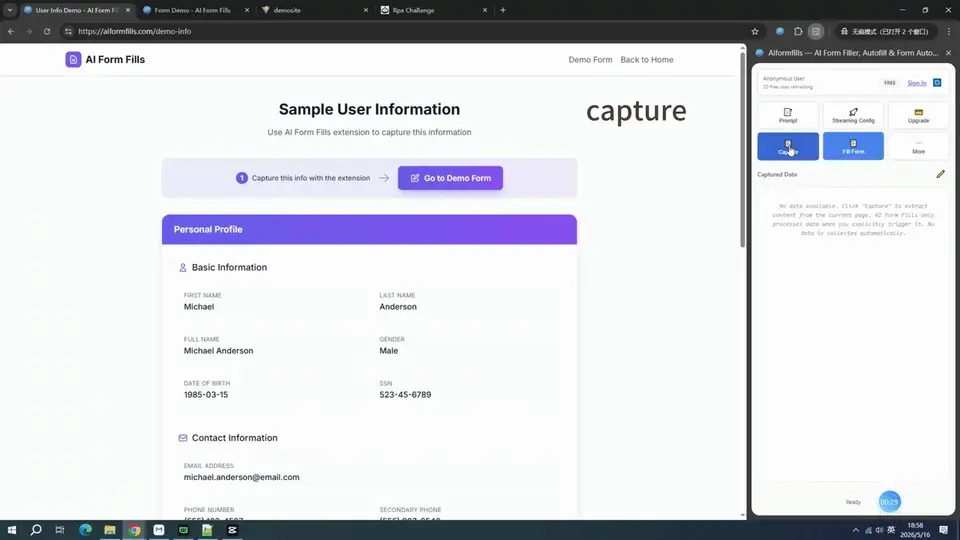Open Streaming Config tile
The width and height of the screenshot is (960, 540).
[x=853, y=115]
